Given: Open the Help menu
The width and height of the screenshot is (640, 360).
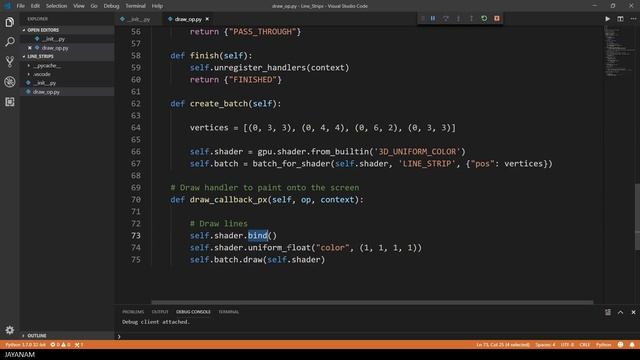Looking at the screenshot, I should [157, 6].
